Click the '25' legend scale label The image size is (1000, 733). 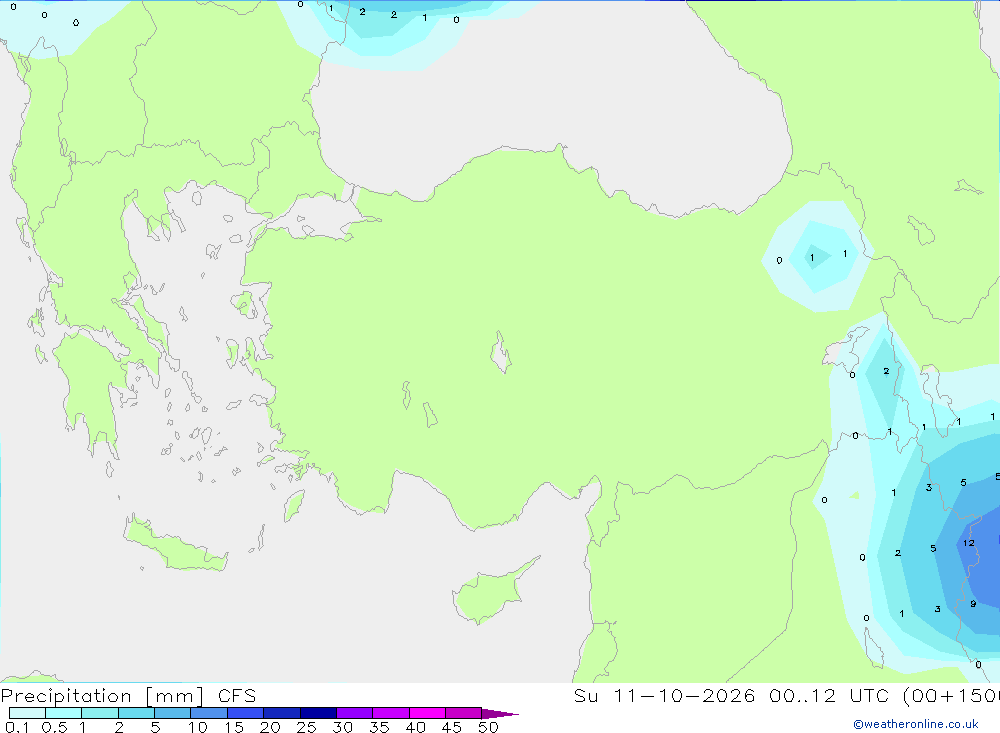pyautogui.click(x=306, y=727)
